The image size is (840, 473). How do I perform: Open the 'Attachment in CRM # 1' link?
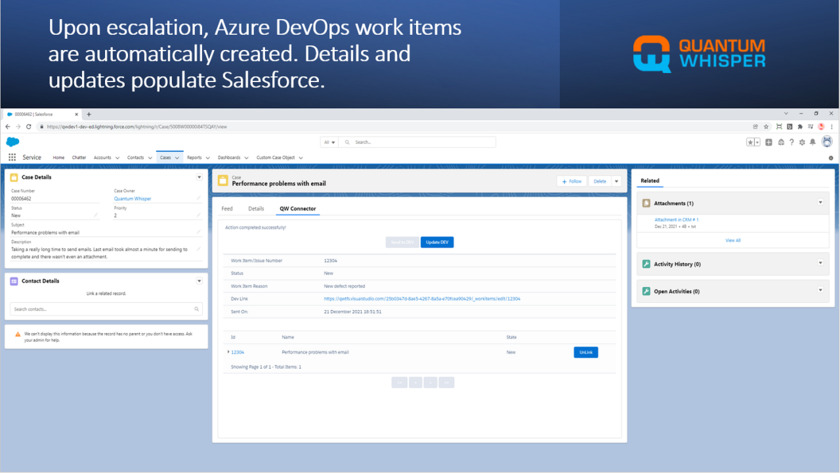point(677,220)
